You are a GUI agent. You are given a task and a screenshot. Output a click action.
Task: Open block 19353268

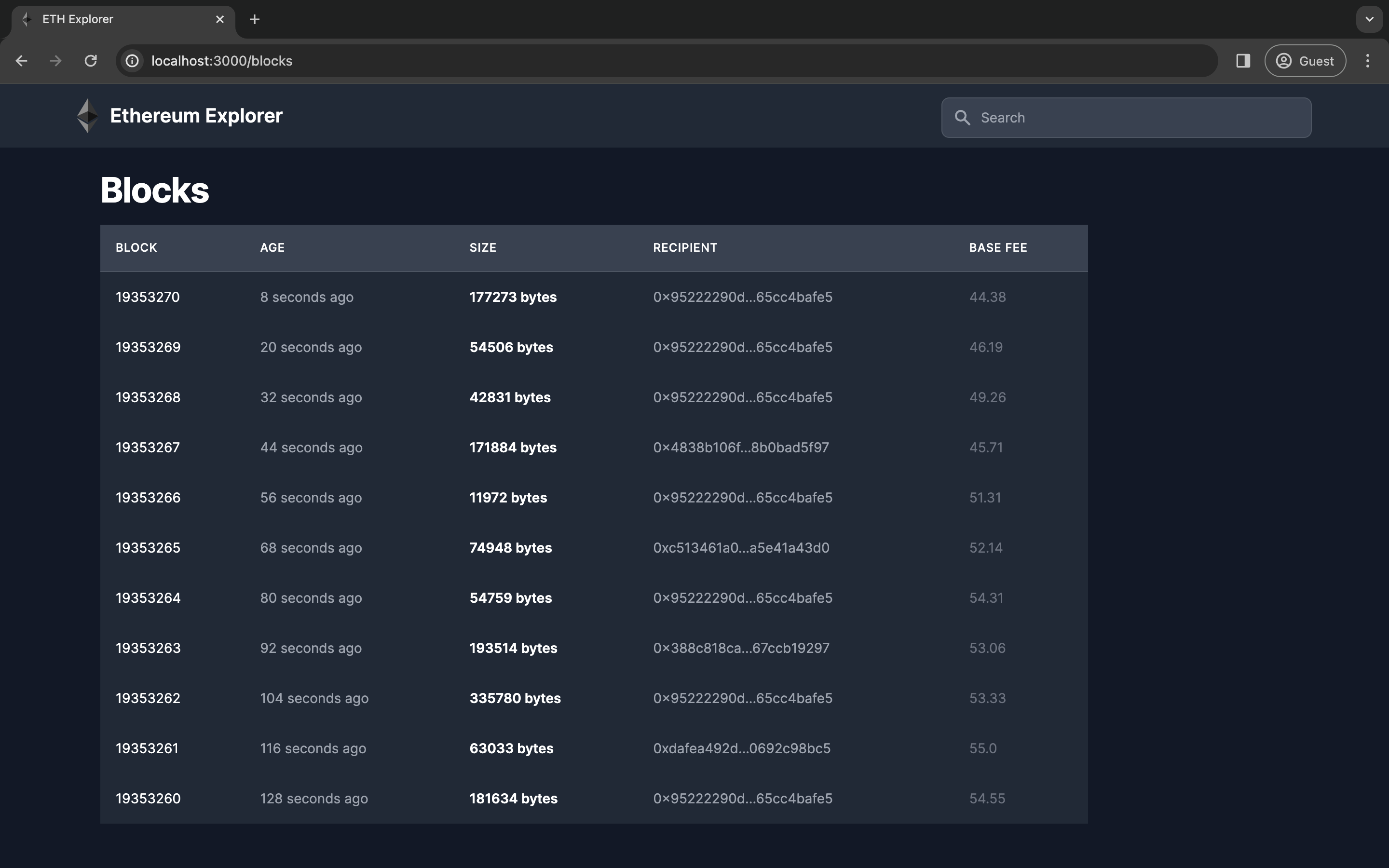[x=148, y=397]
